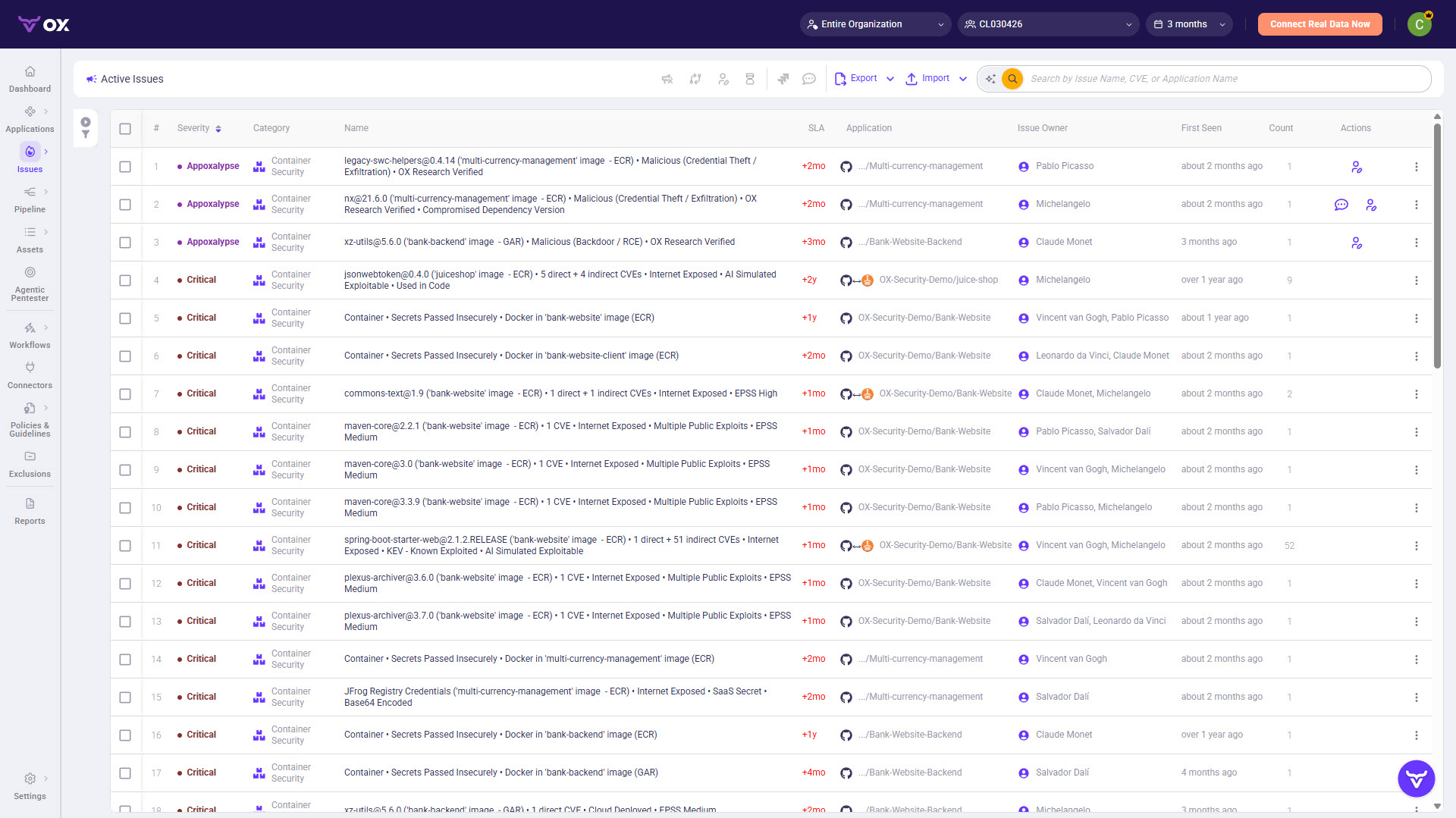
Task: Open the Entire Organization dropdown
Action: click(x=875, y=24)
